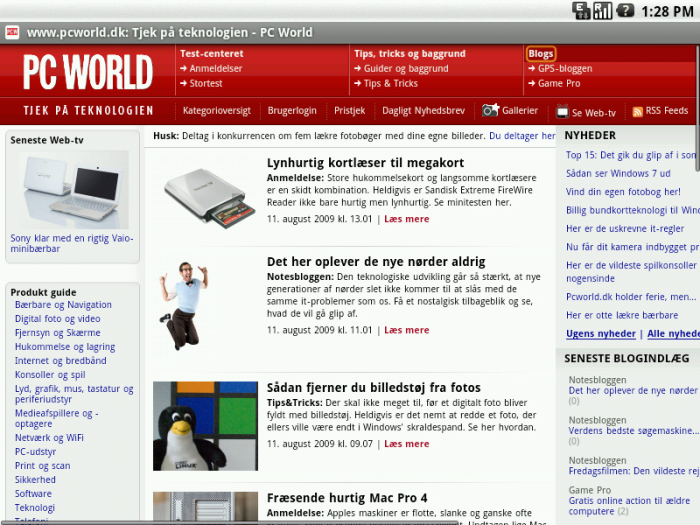Open Bærbare og Navigation category
This screenshot has width=700, height=525.
pos(63,305)
